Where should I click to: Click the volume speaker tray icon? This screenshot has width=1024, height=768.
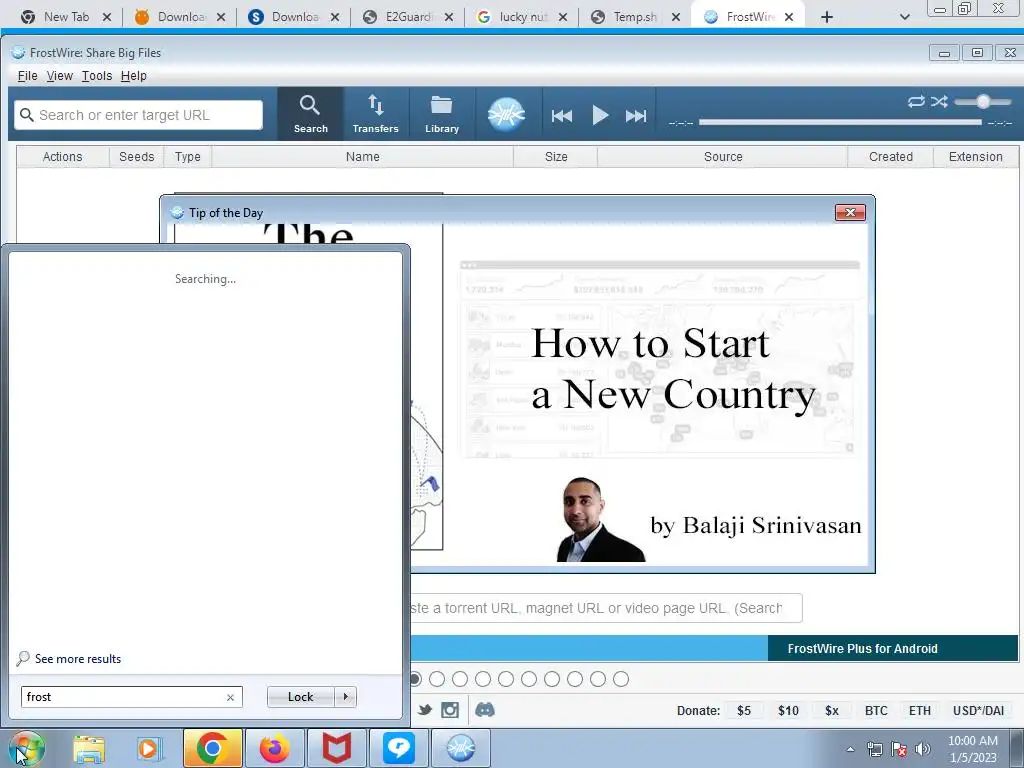[x=923, y=749]
